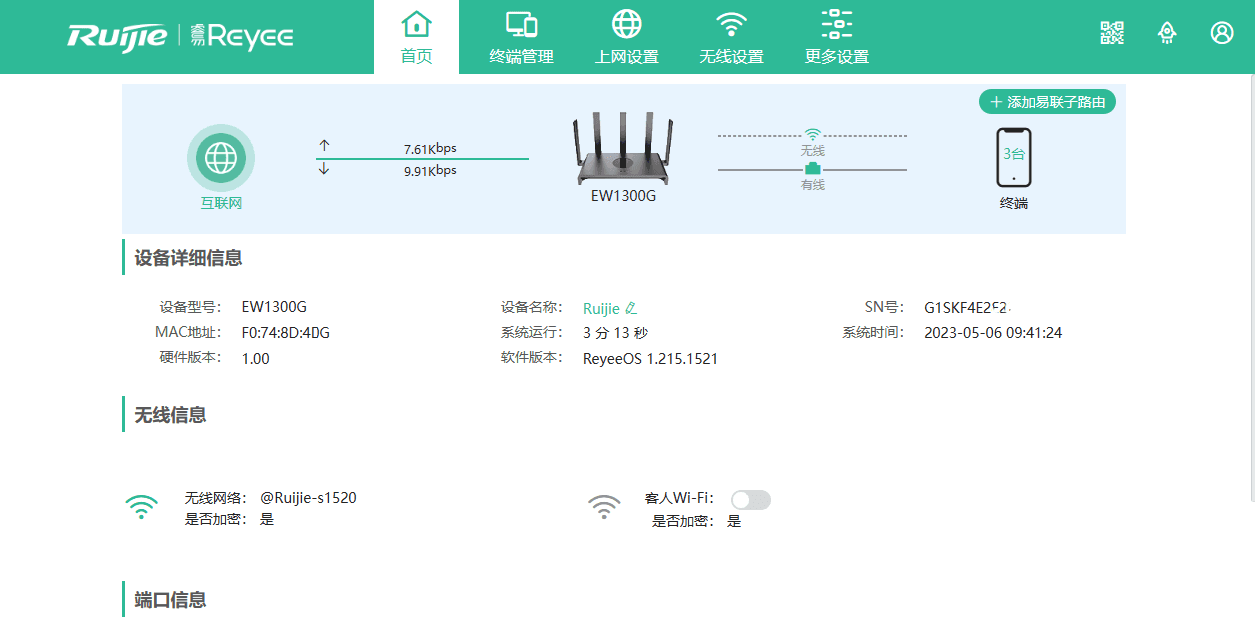
Task: Click the 无线信息 heading
Action: 170,415
